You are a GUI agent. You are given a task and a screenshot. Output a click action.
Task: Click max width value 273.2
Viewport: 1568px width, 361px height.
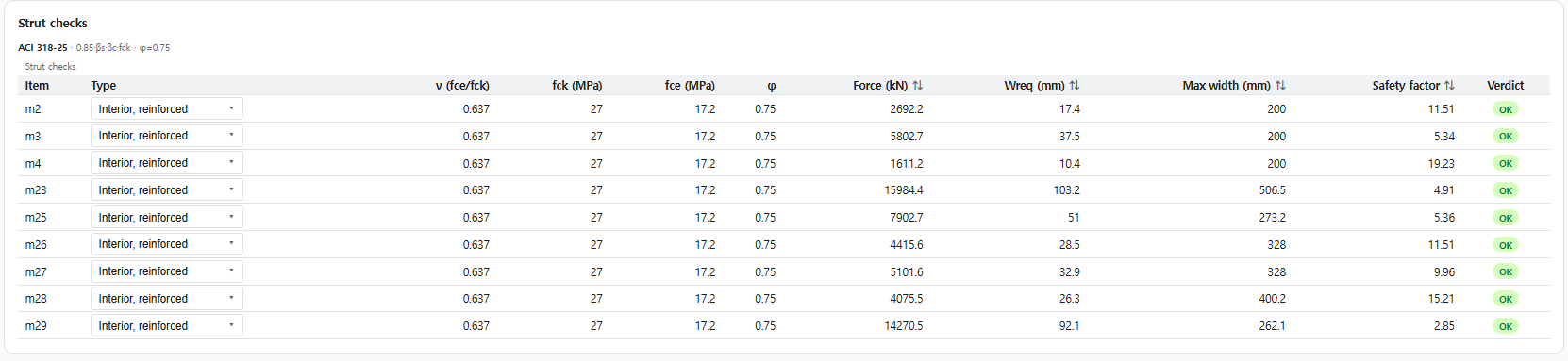click(1273, 218)
